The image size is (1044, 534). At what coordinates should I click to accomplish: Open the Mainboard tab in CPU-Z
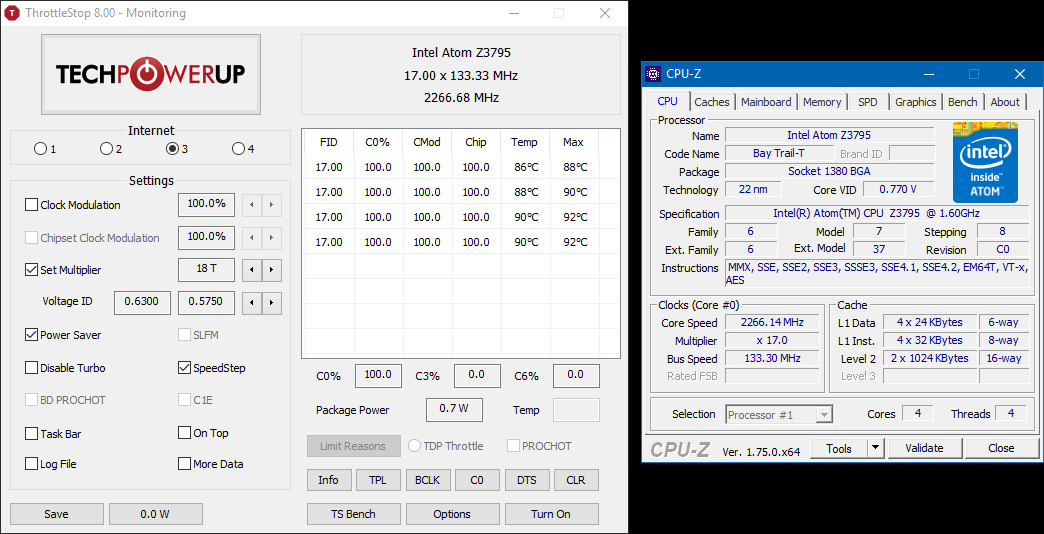tap(766, 102)
